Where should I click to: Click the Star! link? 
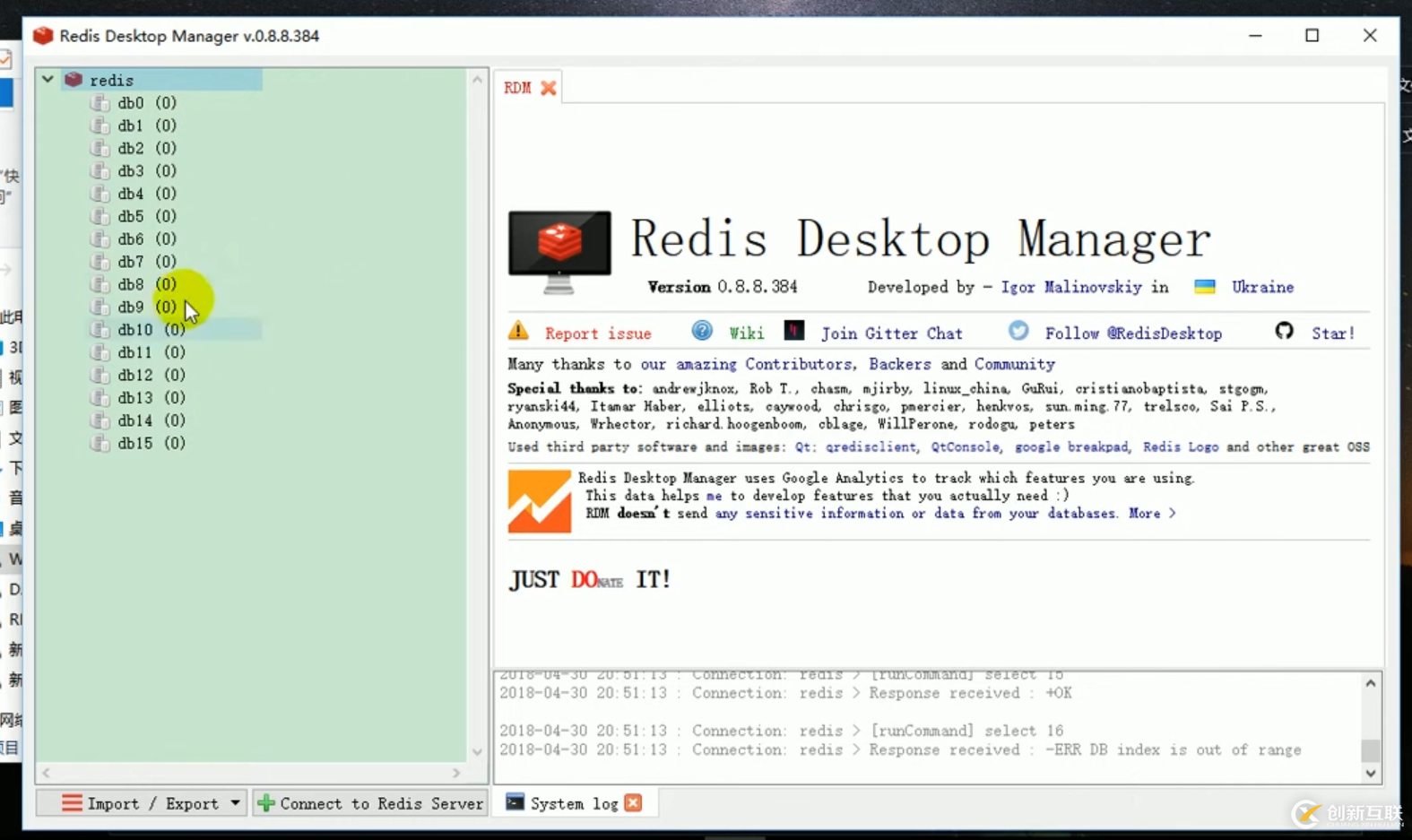pyautogui.click(x=1333, y=333)
